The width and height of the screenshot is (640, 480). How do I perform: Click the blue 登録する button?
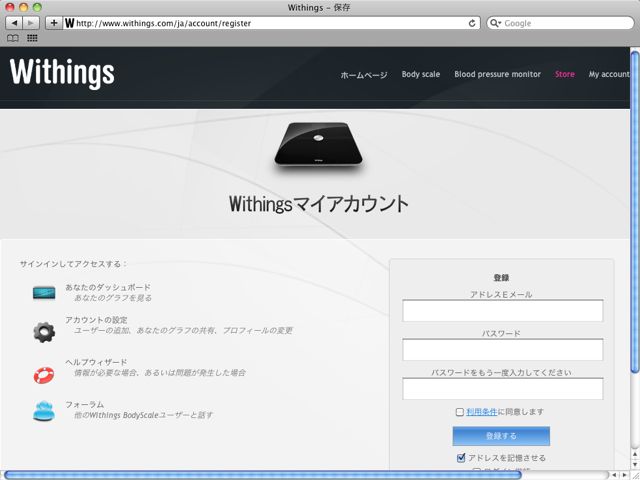pos(501,436)
